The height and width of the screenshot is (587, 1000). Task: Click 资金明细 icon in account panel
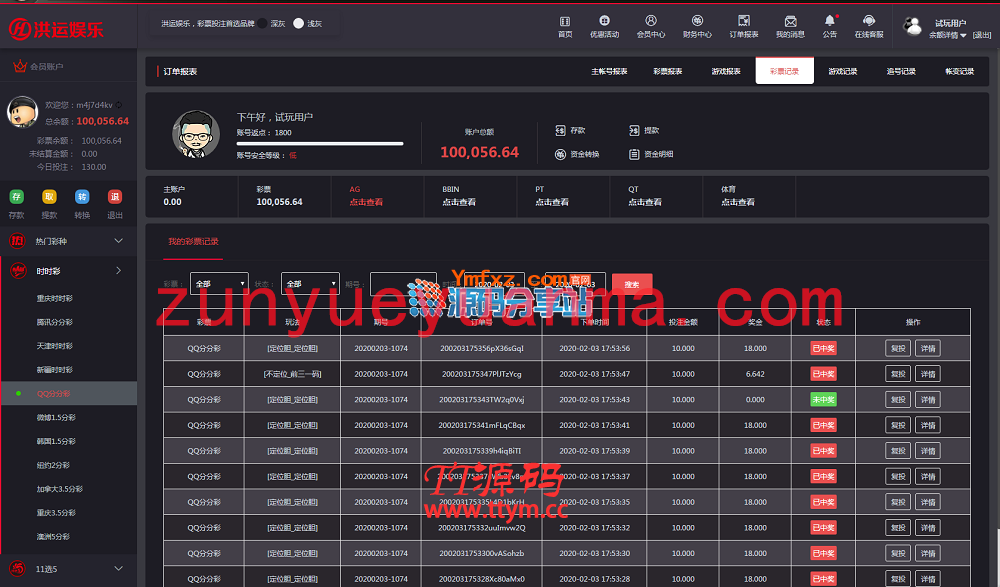tap(634, 154)
